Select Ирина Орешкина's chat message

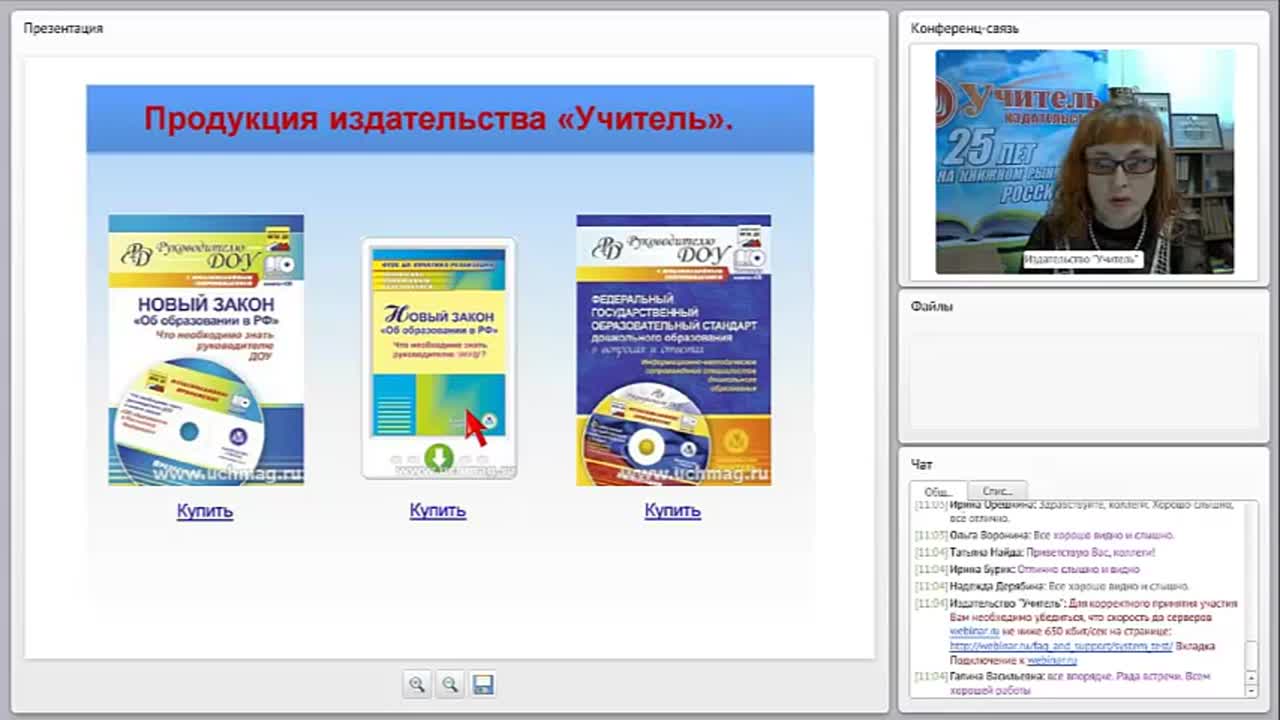pyautogui.click(x=1075, y=512)
